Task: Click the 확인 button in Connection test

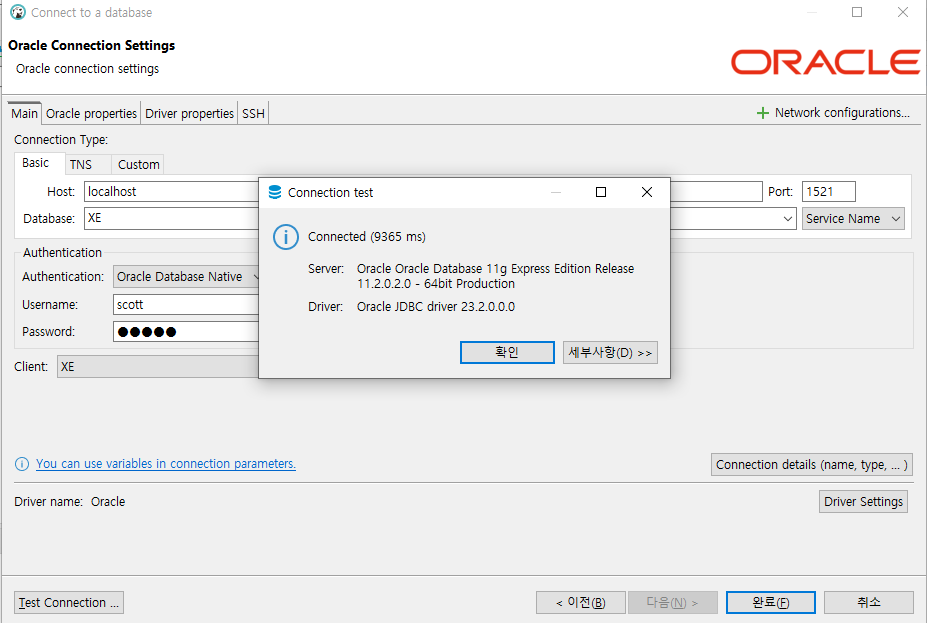Action: (507, 352)
